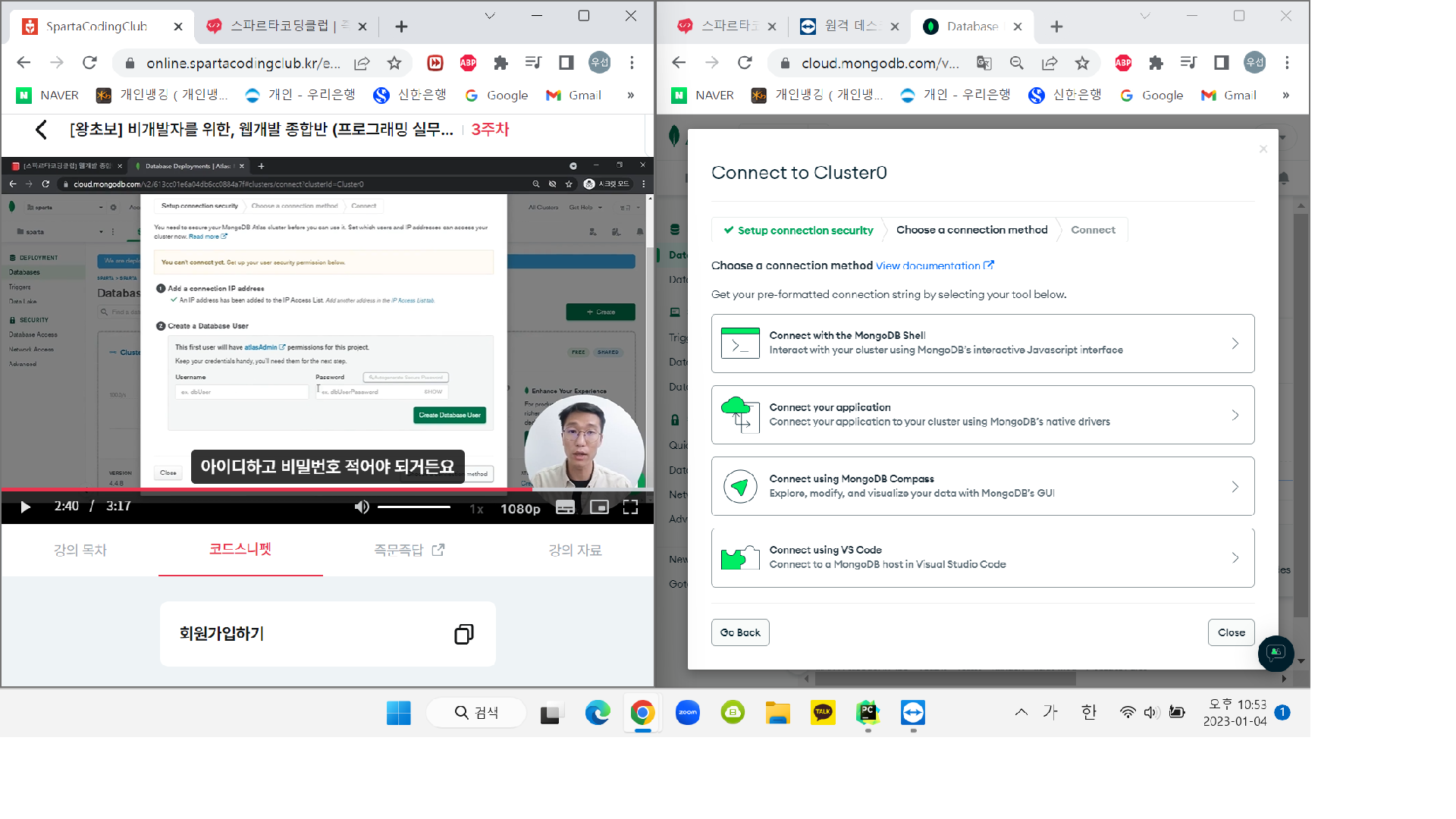
Task: Open tab search dropdown in left browser
Action: (x=490, y=16)
